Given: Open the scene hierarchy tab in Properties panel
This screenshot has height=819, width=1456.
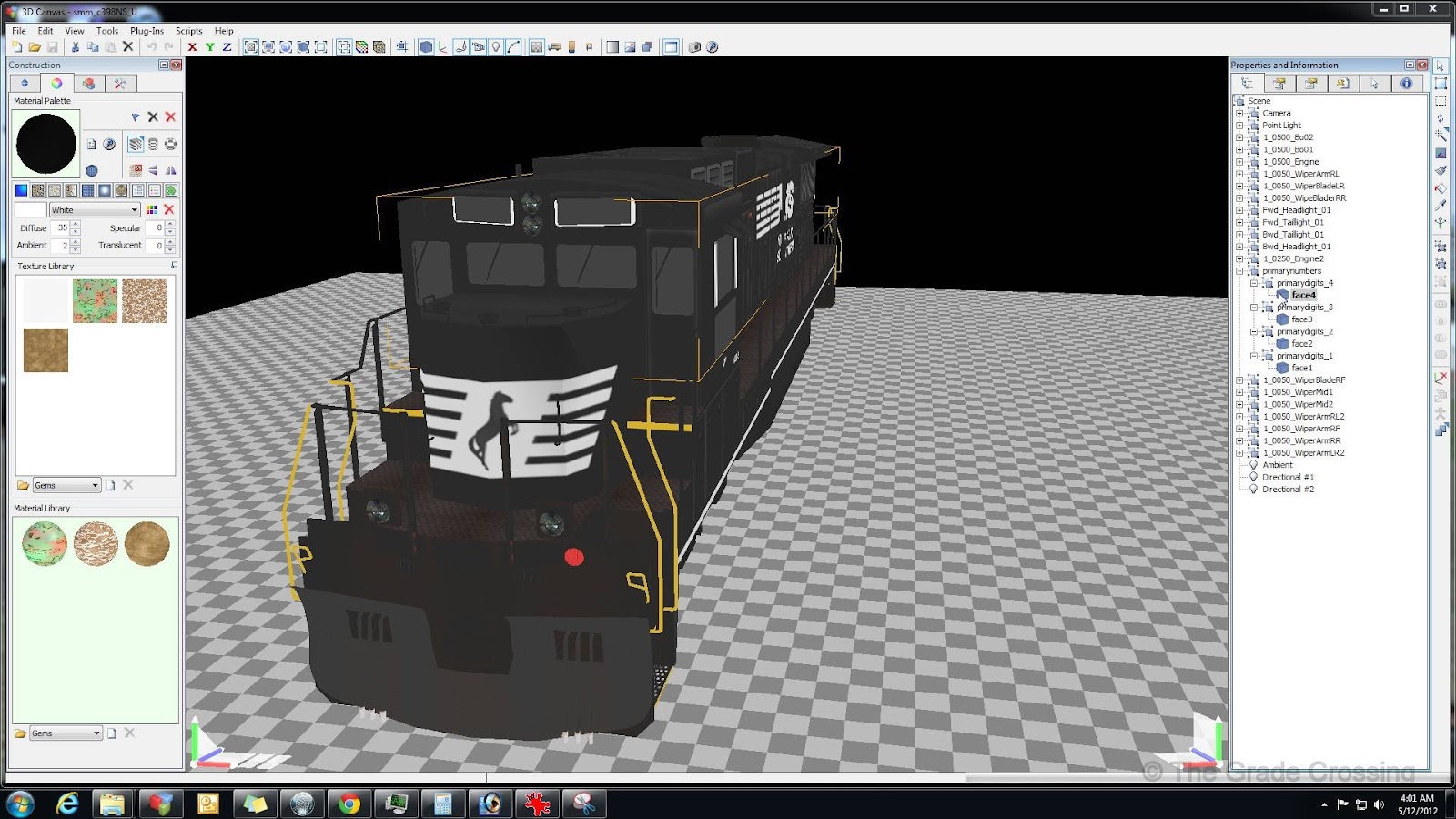Looking at the screenshot, I should pyautogui.click(x=1248, y=84).
